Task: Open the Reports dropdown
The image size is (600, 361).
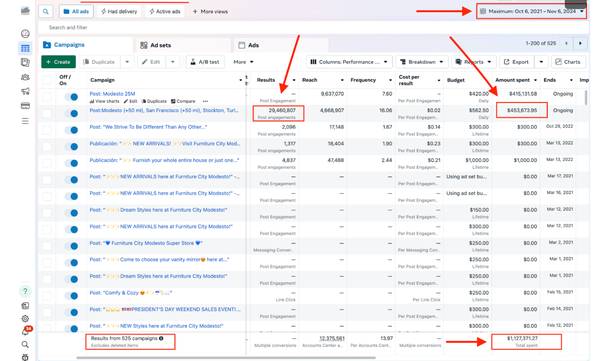Action: (473, 62)
